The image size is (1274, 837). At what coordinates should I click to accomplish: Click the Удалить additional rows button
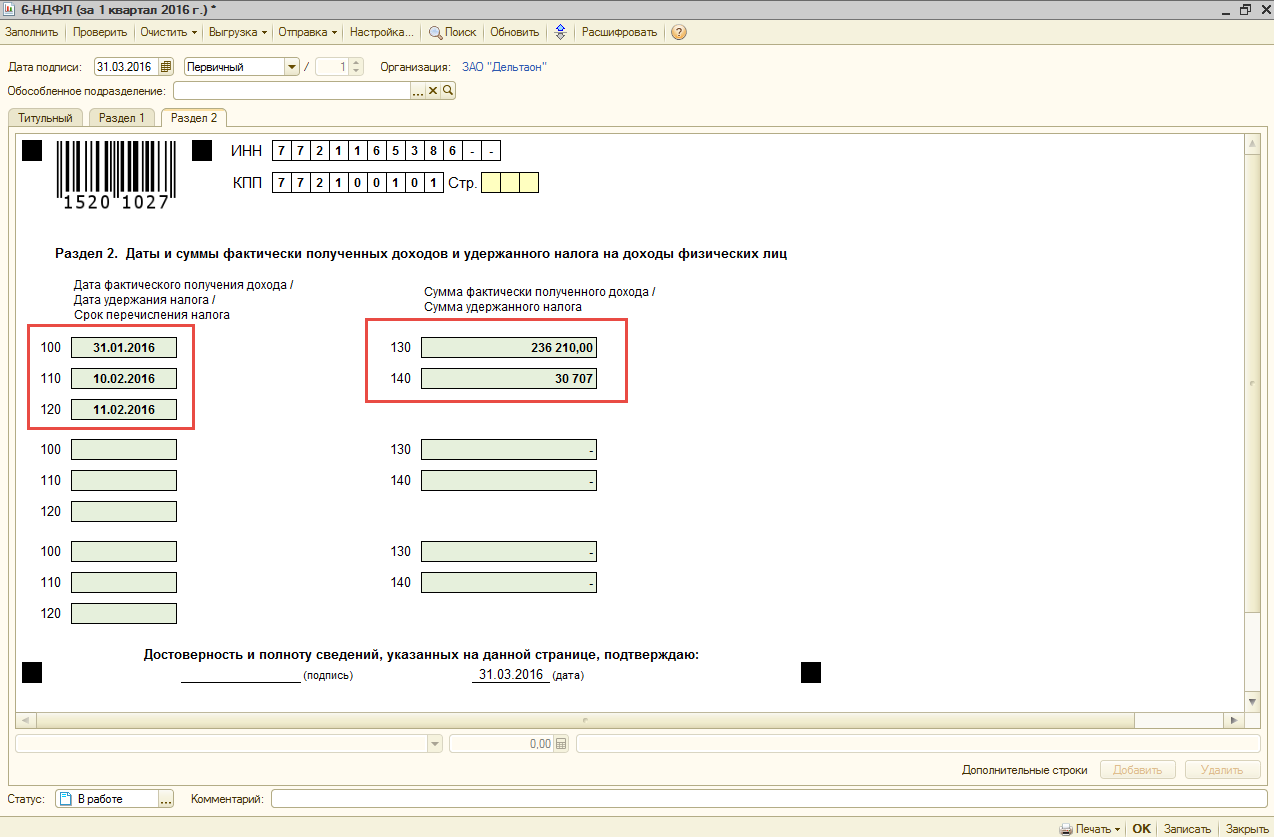tap(1222, 770)
